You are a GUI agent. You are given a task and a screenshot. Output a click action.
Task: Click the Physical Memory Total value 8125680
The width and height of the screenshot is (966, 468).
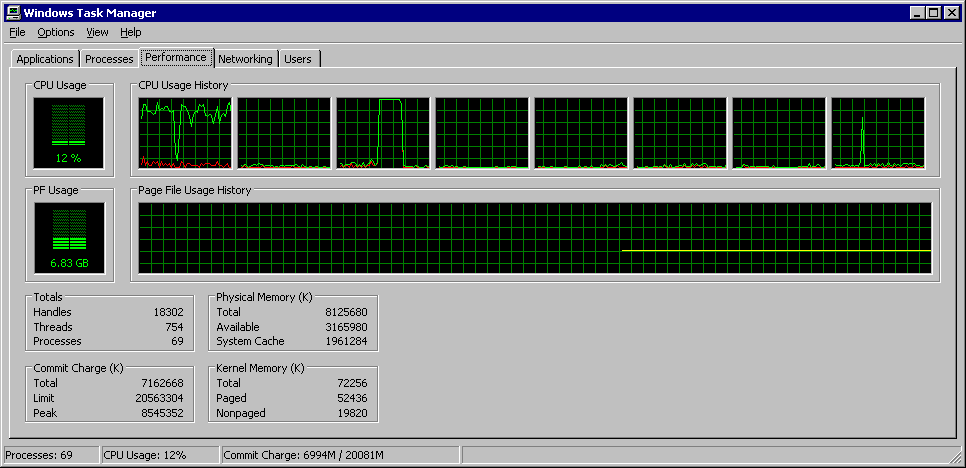[x=346, y=312]
